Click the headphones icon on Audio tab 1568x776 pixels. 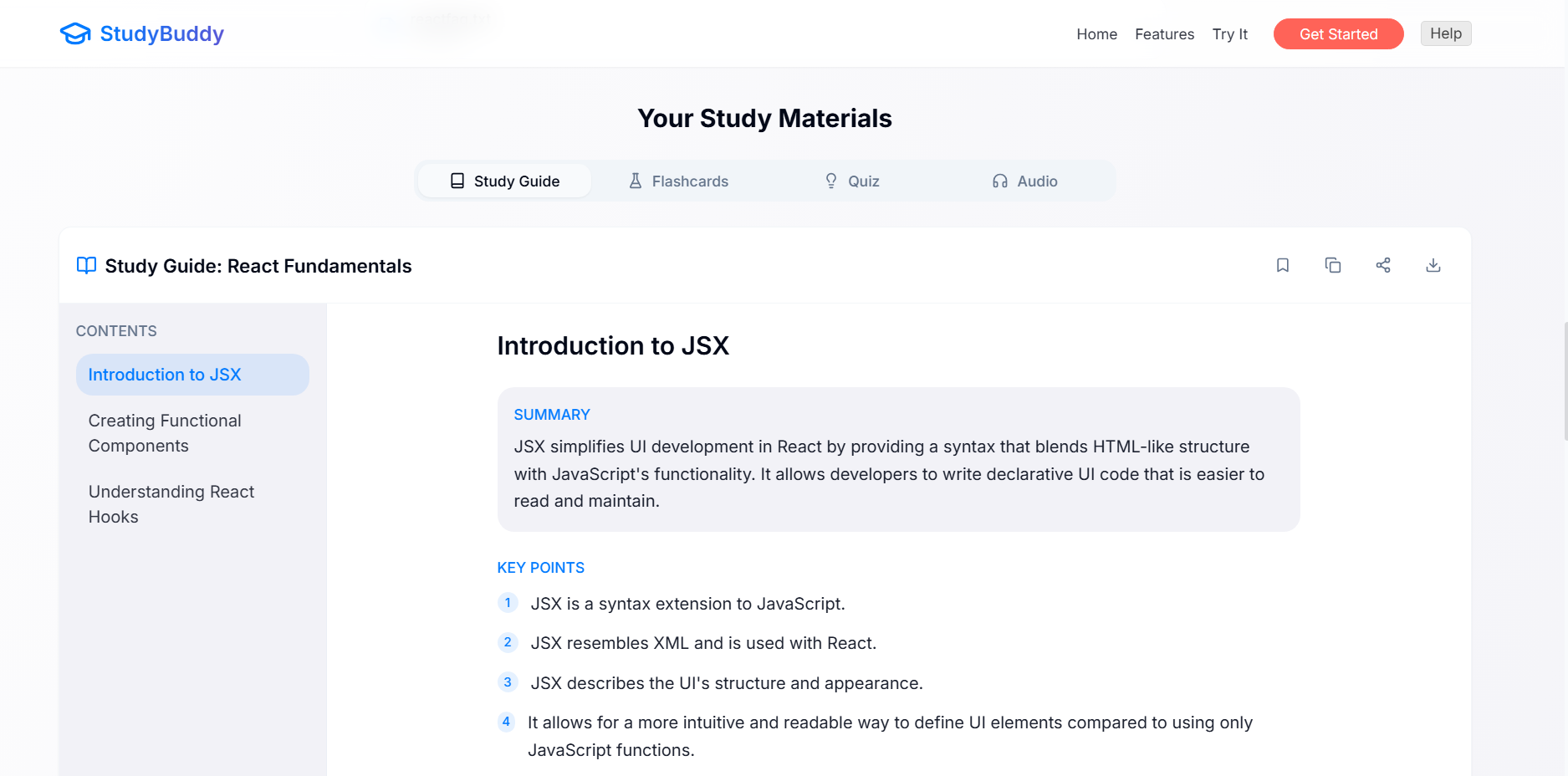coord(999,181)
